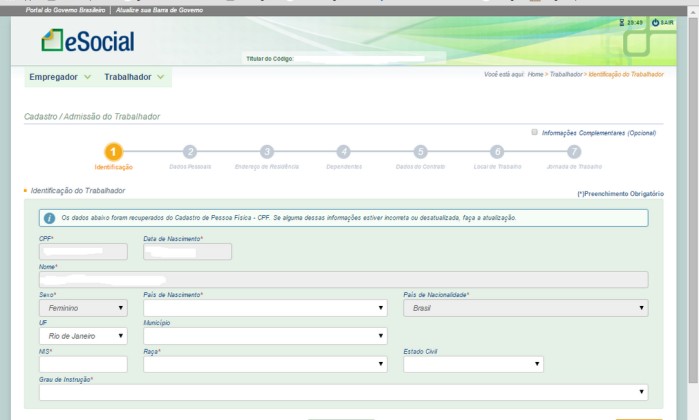This screenshot has height=420, width=699.
Task: Click the blue info icon in notice
Action: pos(49,217)
